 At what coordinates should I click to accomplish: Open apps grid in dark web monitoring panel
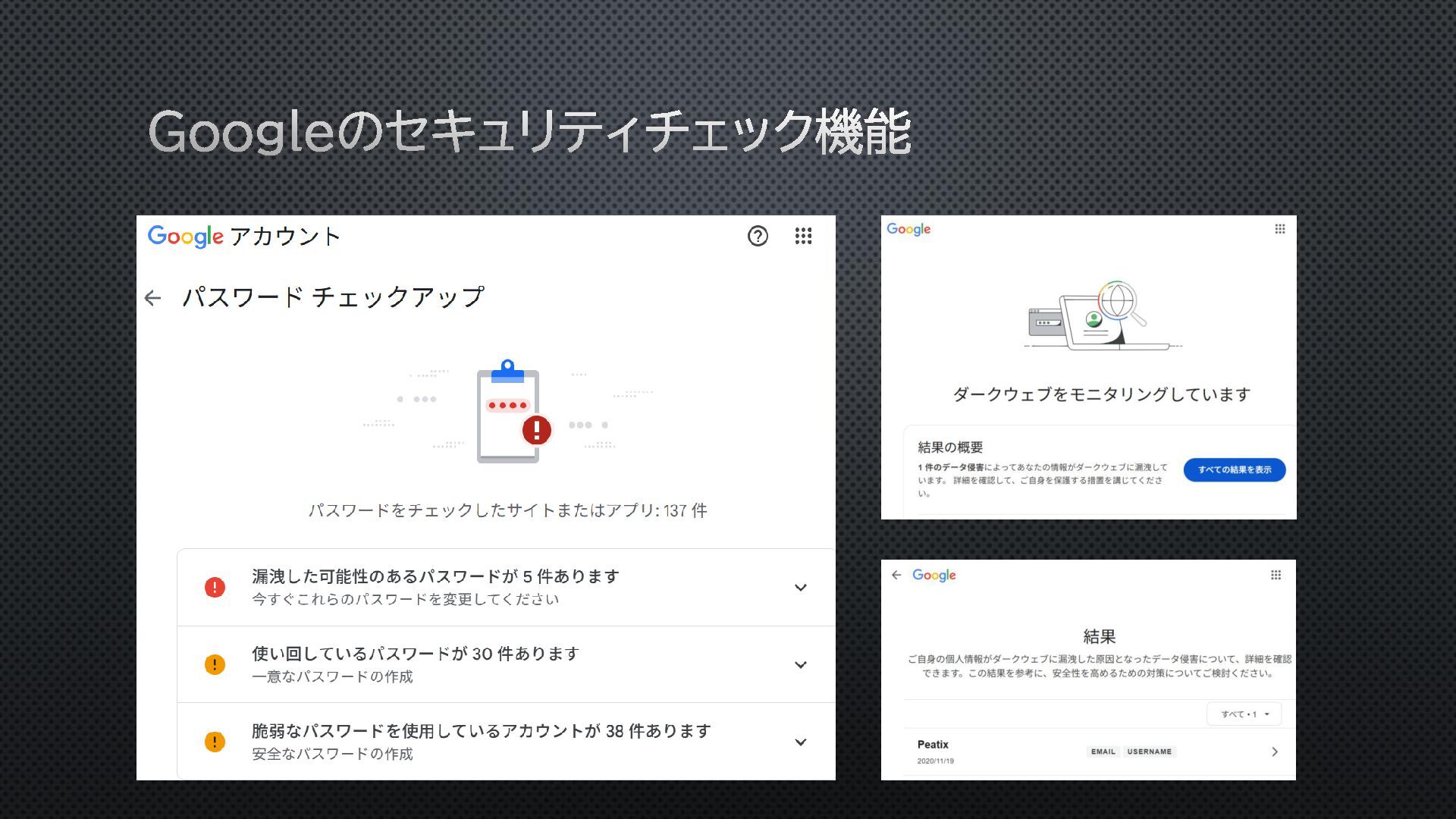pos(1279,229)
